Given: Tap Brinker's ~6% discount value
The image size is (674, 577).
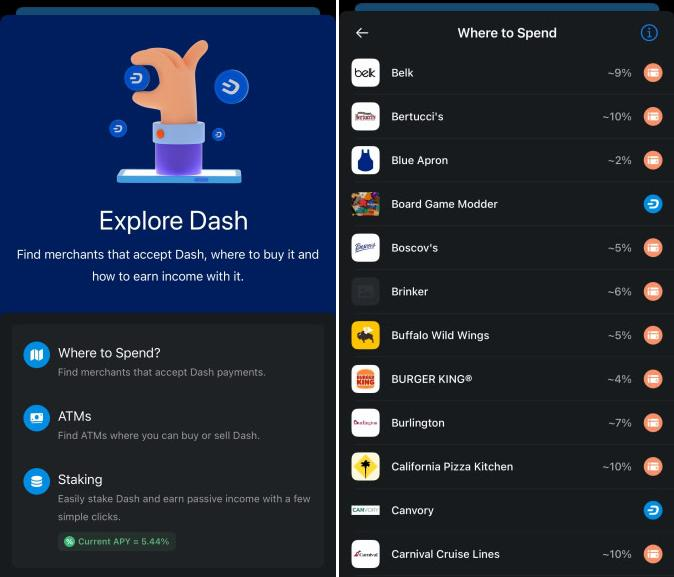Looking at the screenshot, I should point(619,292).
